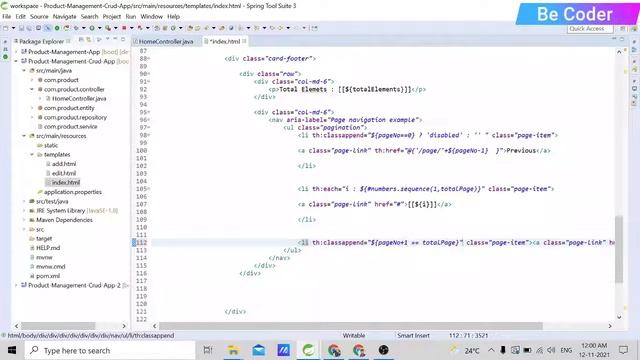640x360 pixels.
Task: Open the Navigate menu
Action: point(64,17)
